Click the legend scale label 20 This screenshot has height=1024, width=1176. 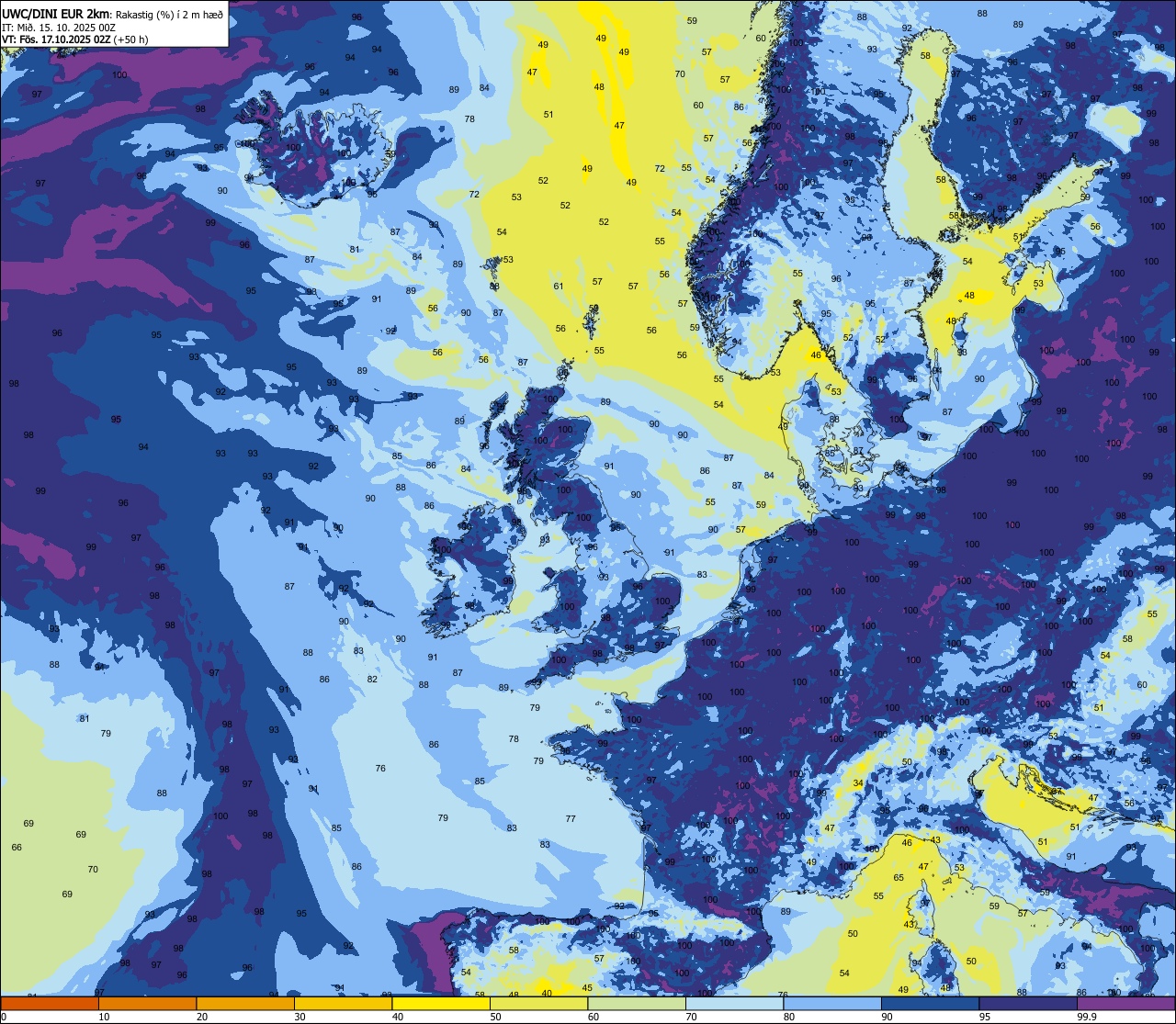coord(201,1017)
